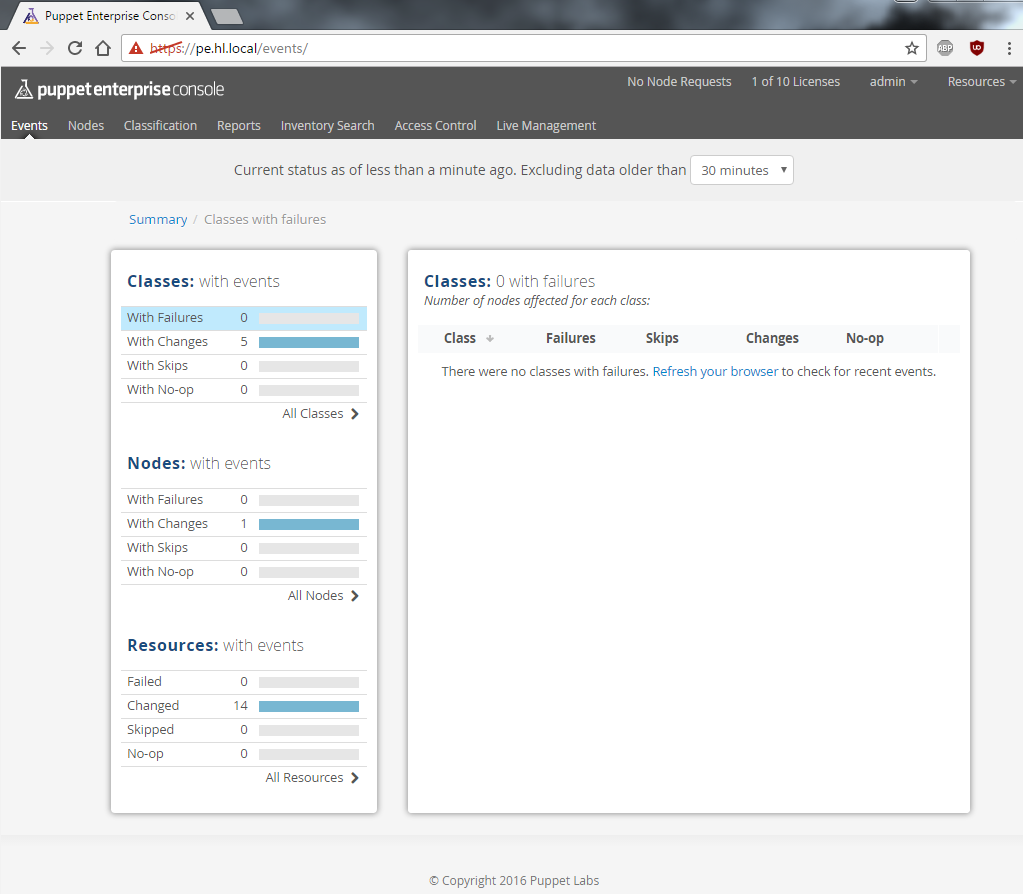Open a new browser tab
The height and width of the screenshot is (894, 1023).
click(227, 16)
